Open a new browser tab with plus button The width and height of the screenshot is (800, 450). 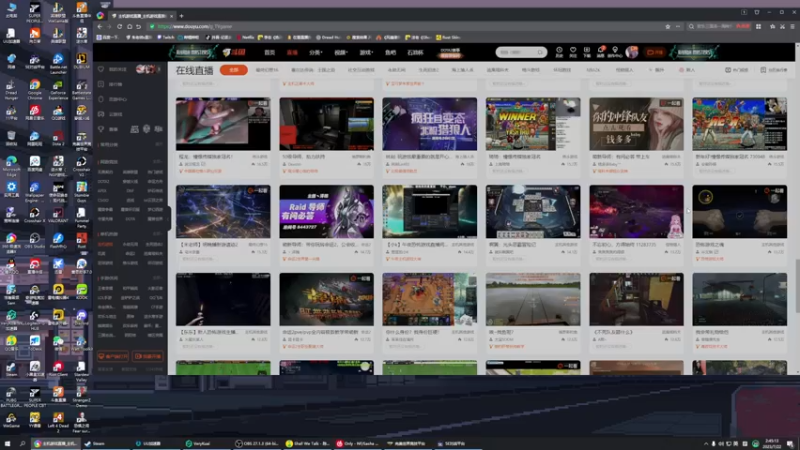(182, 16)
